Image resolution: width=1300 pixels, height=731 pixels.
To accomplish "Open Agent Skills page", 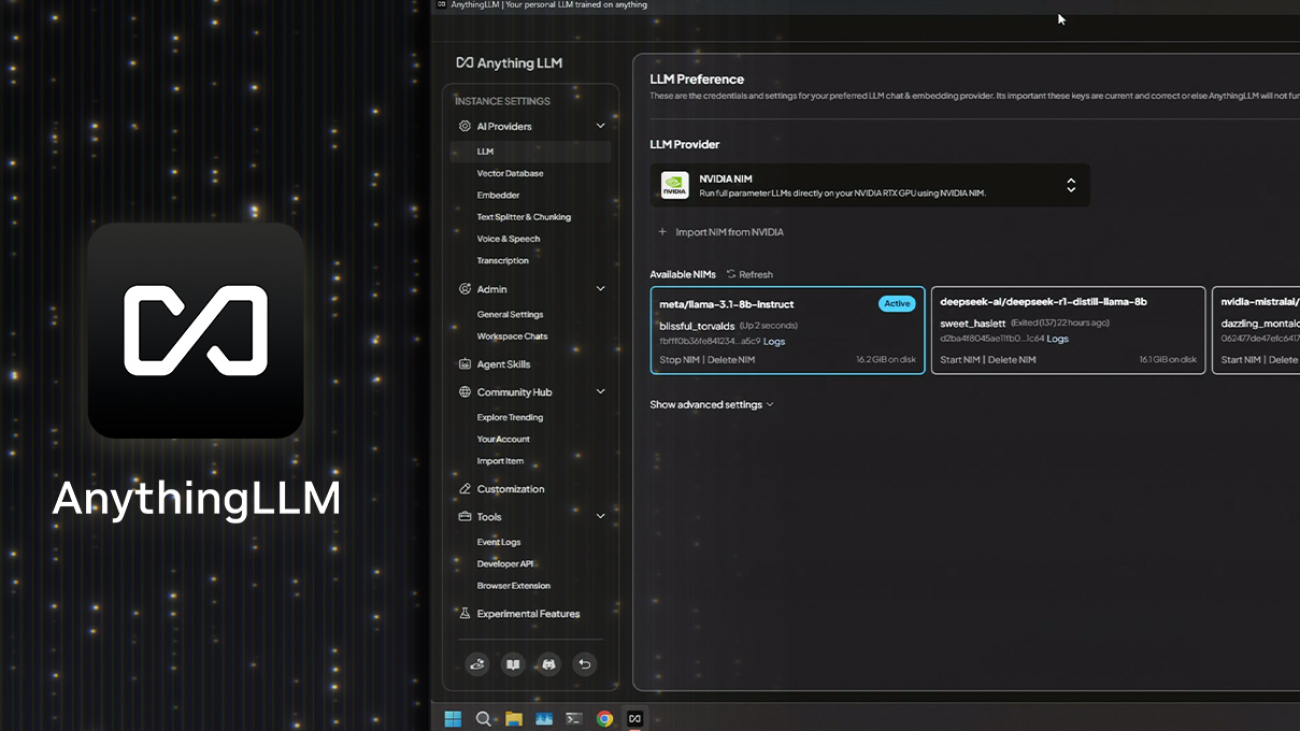I will (503, 365).
